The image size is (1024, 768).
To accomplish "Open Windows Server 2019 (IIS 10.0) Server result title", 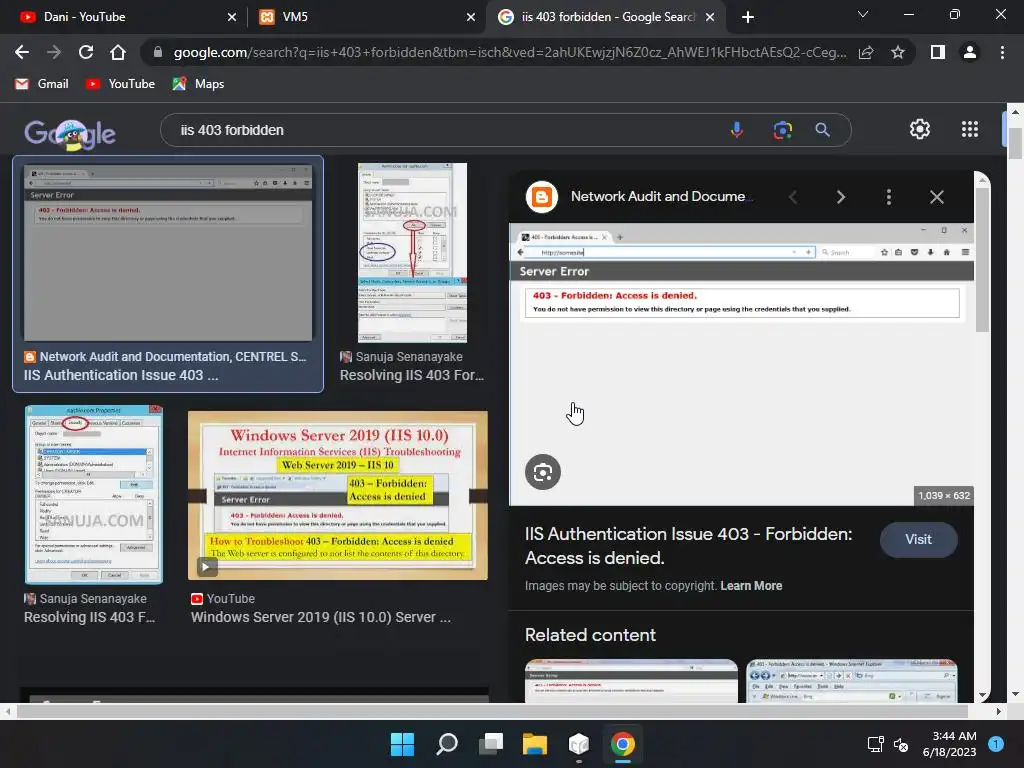I will 321,617.
